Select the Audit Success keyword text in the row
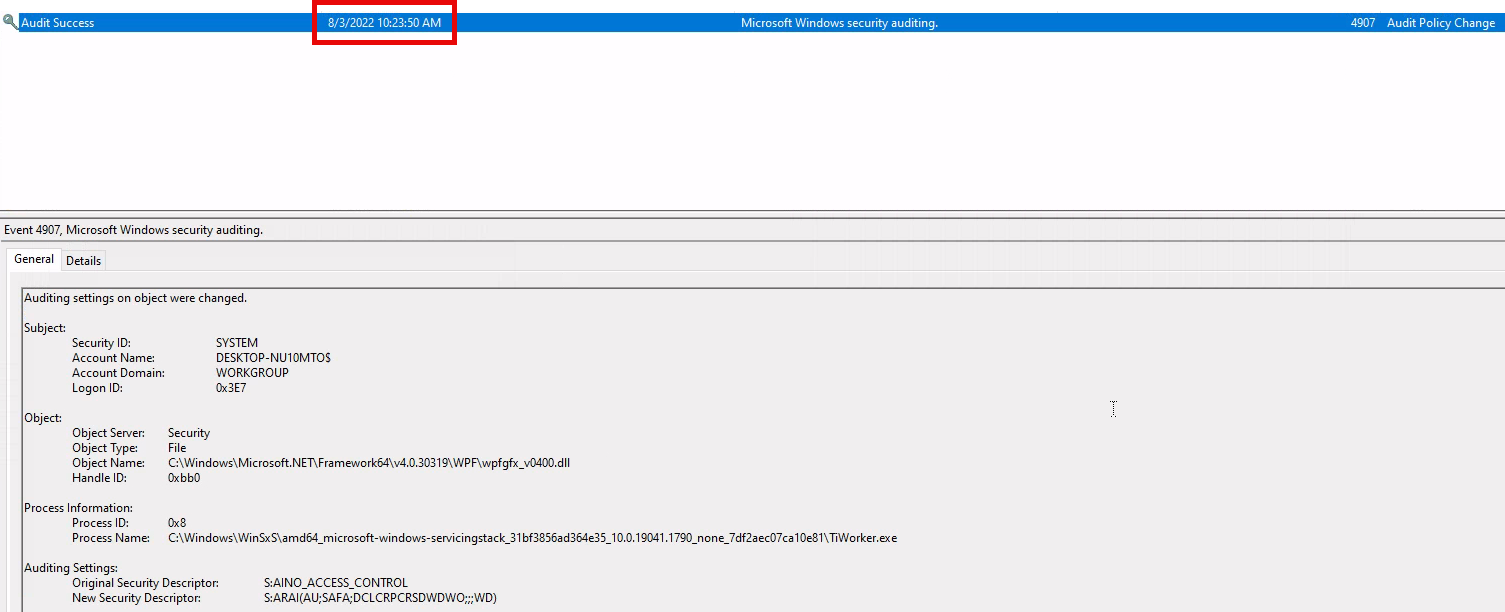The height and width of the screenshot is (612, 1505). coord(58,23)
